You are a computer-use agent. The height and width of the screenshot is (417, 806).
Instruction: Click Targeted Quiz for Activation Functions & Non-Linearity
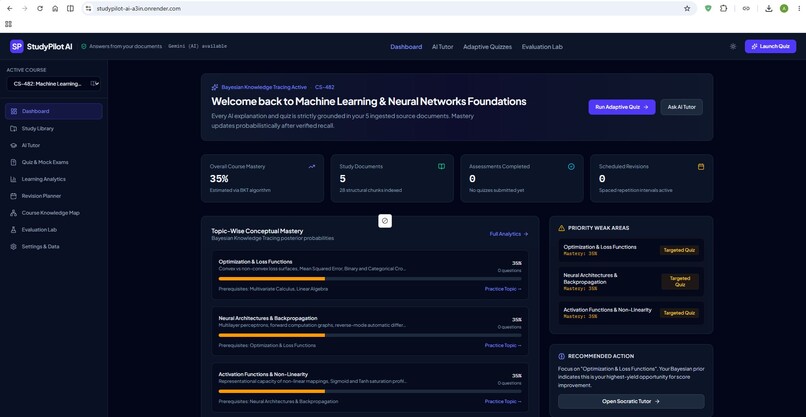[x=679, y=313]
